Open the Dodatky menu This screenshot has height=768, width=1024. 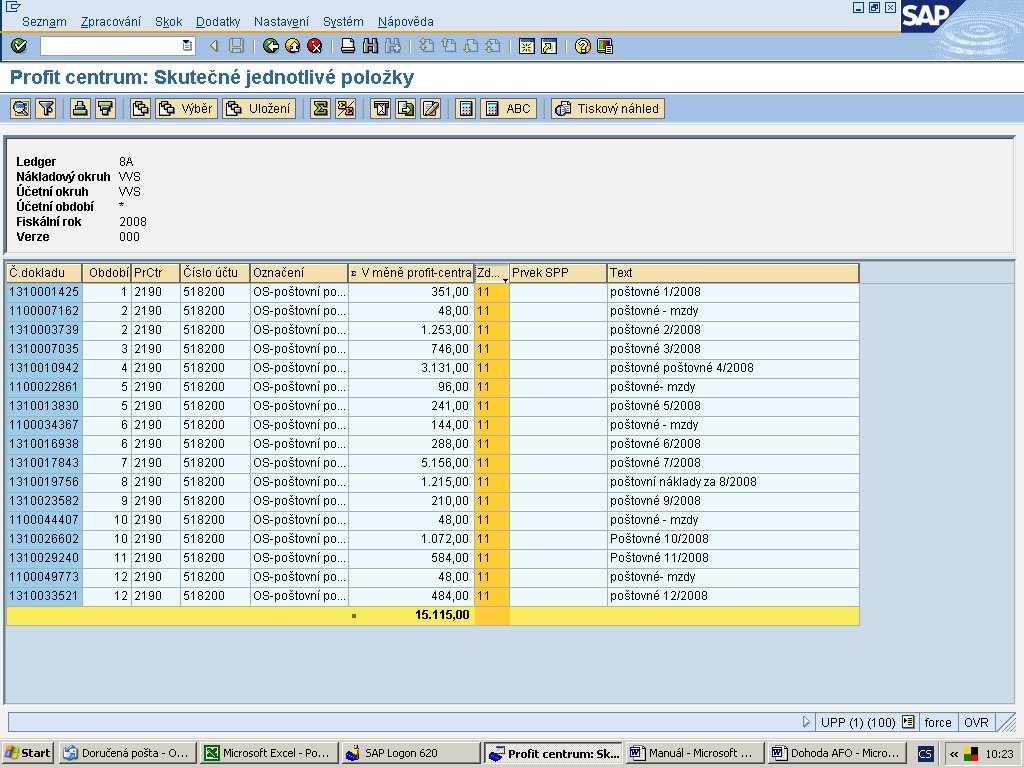218,22
